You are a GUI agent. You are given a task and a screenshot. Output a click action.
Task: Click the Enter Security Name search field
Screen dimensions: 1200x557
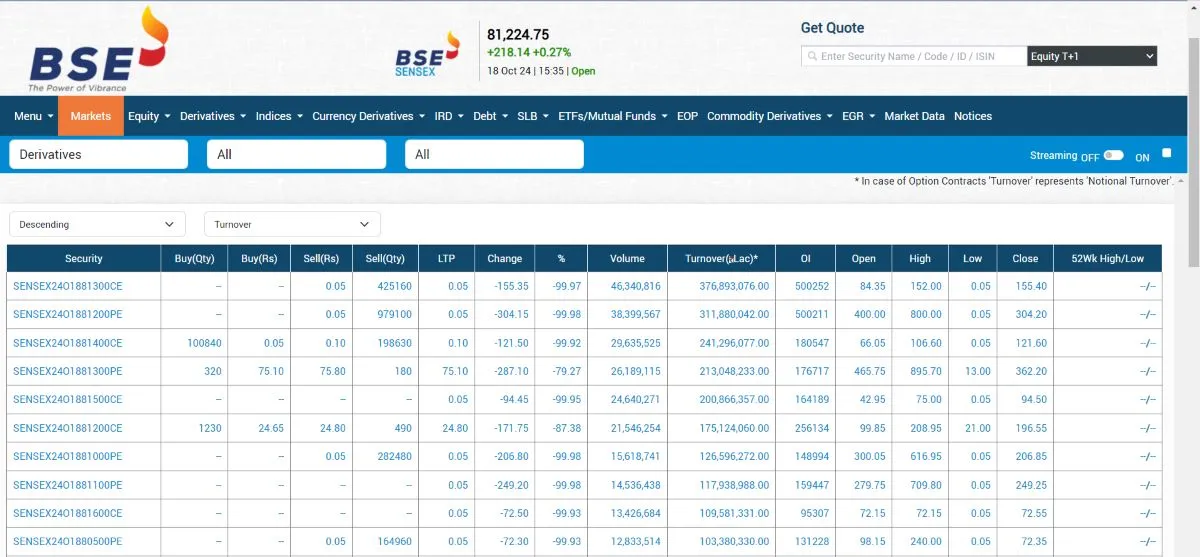pyautogui.click(x=914, y=56)
